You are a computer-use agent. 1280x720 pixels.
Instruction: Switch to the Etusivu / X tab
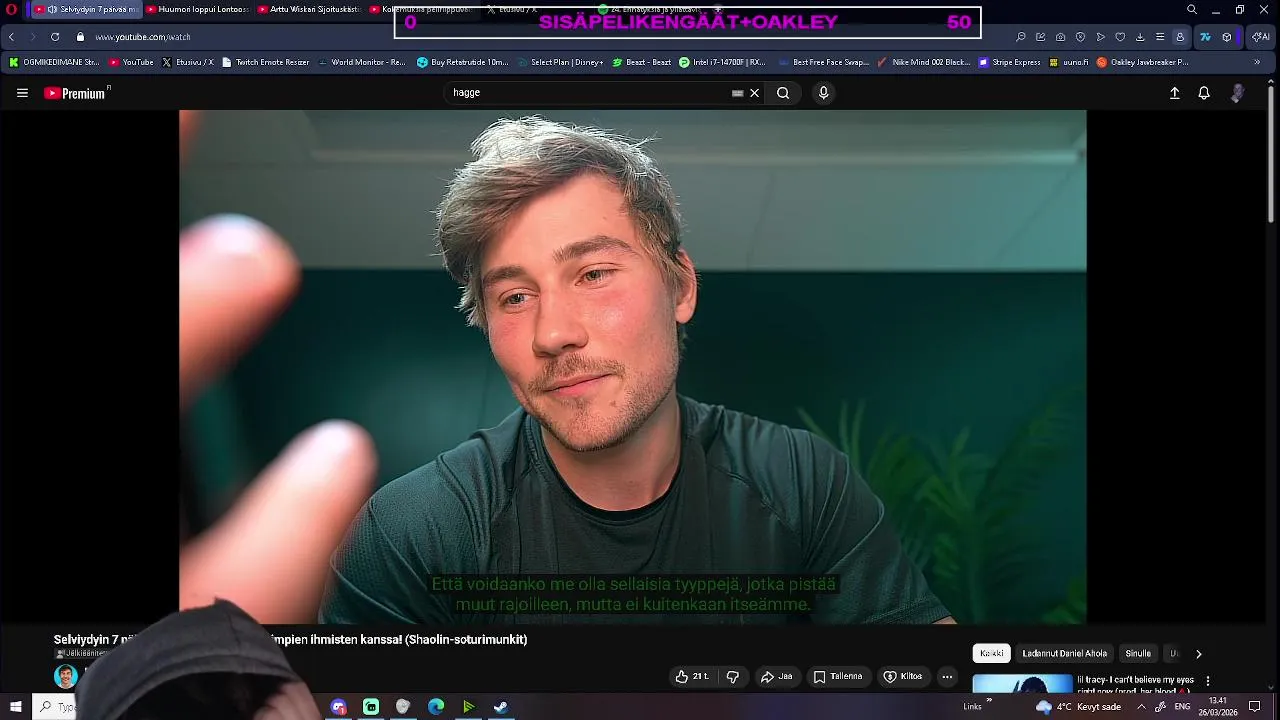[512, 9]
